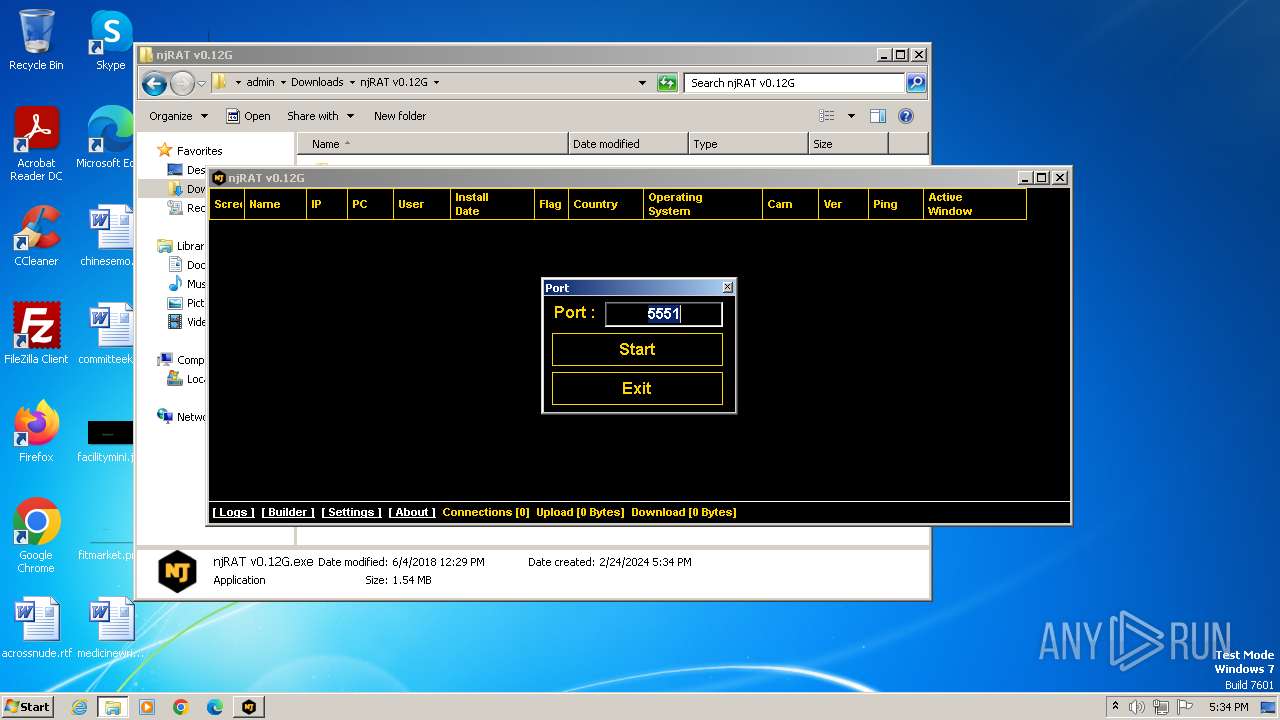1280x720 pixels.
Task: Click the network tray icon
Action: coord(1161,707)
